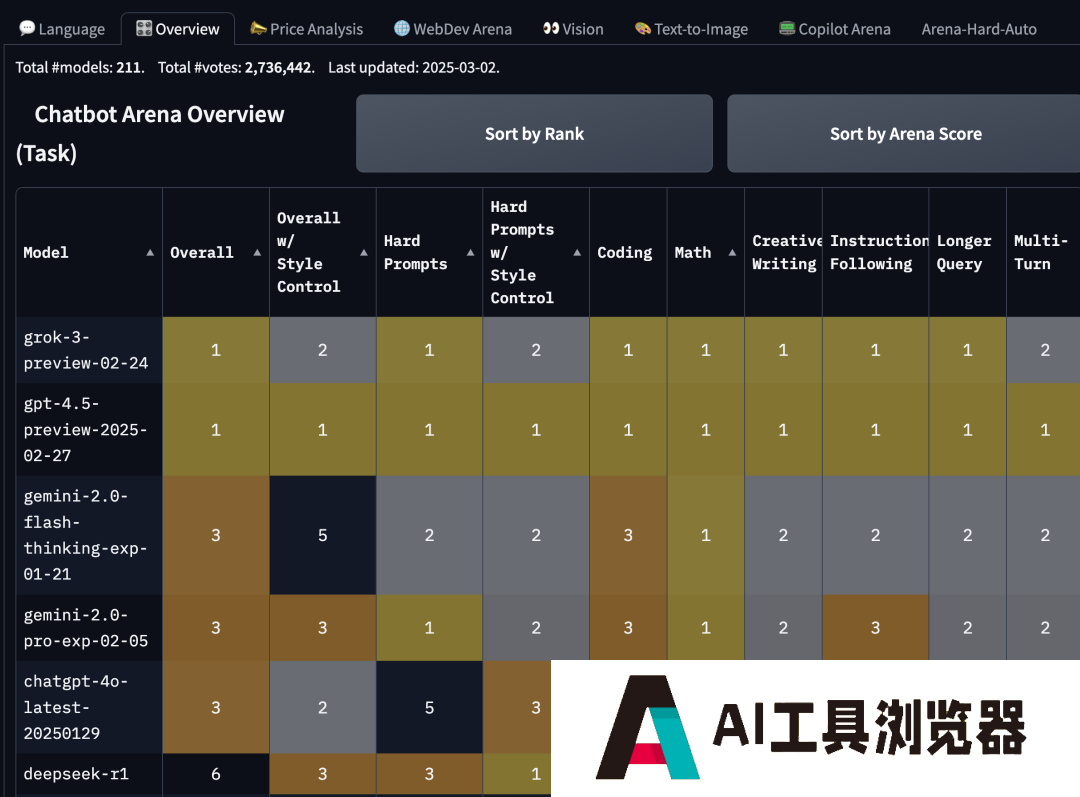Click the palette icon on Text-to-Image tab
This screenshot has height=797, width=1080.
click(x=643, y=28)
